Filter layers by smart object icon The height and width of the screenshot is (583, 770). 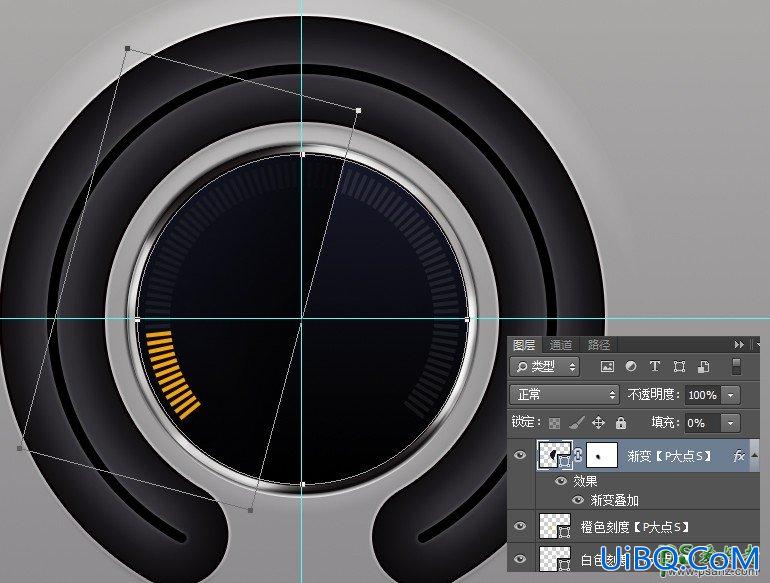click(x=703, y=366)
